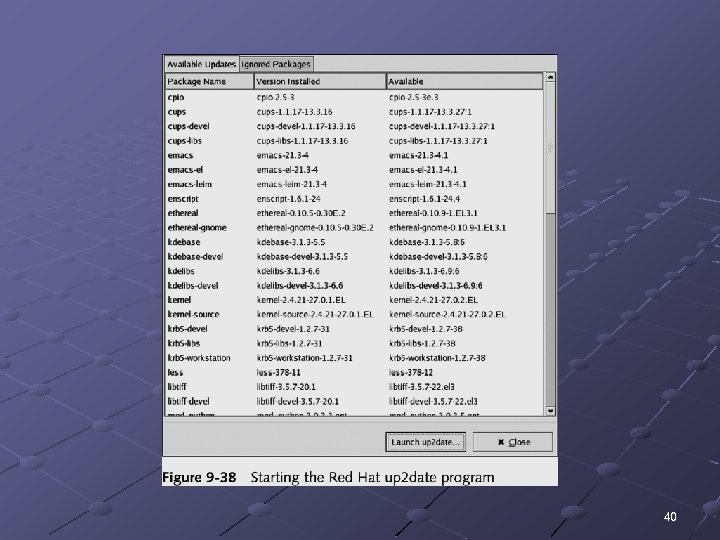Image resolution: width=720 pixels, height=540 pixels.
Task: Select the emacs-el package name
Action: [185, 170]
